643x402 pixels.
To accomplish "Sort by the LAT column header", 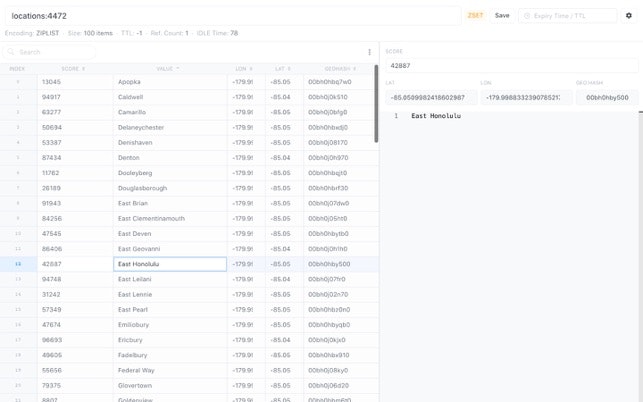I will point(283,69).
